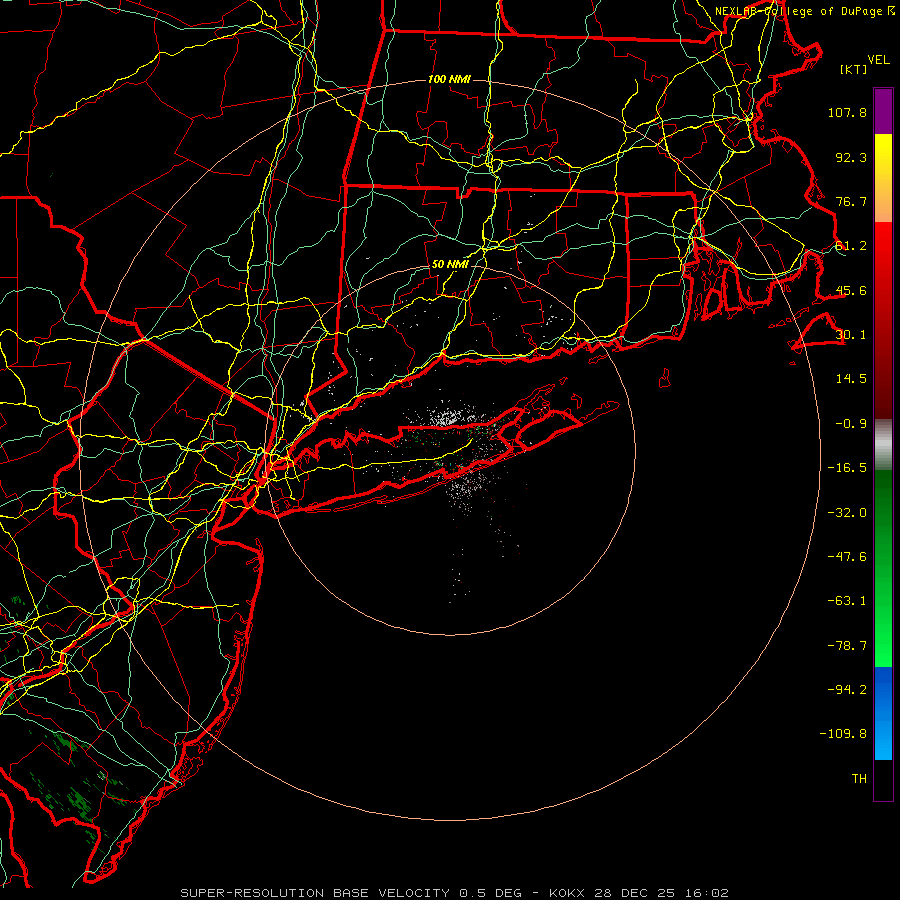Click the 45.6 velocity legend value
The height and width of the screenshot is (900, 900).
[851, 290]
